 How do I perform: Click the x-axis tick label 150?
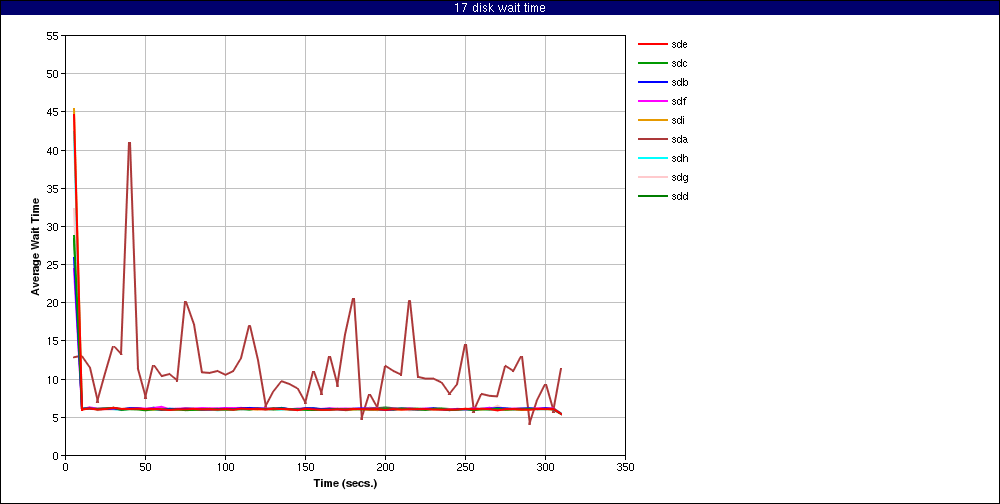tap(305, 467)
